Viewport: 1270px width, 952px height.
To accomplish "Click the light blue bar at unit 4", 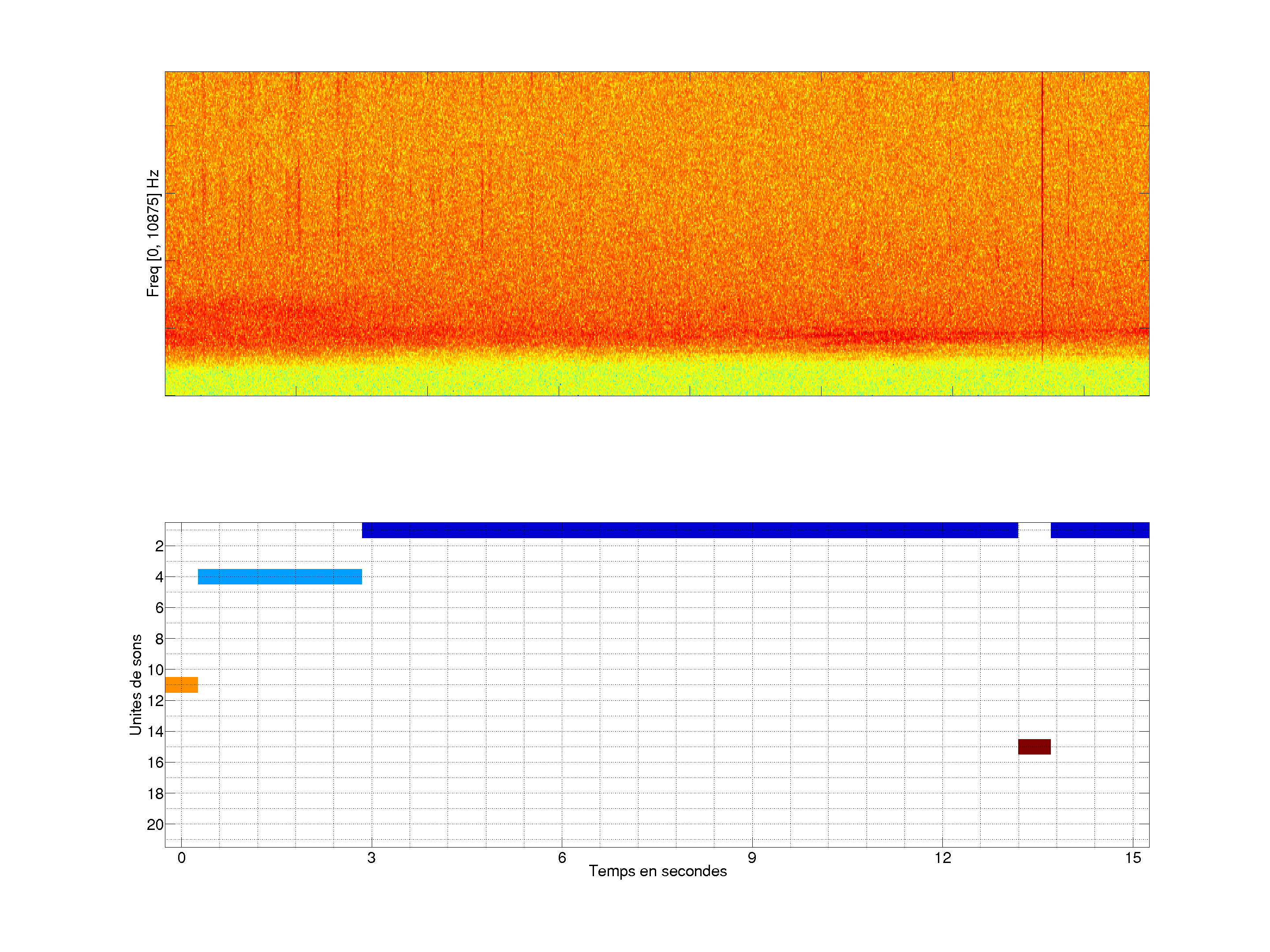I will pyautogui.click(x=280, y=576).
